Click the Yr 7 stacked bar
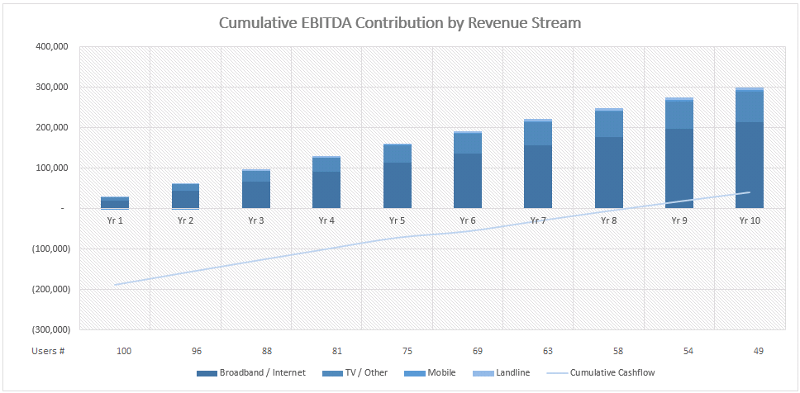The width and height of the screenshot is (800, 393). click(x=538, y=163)
